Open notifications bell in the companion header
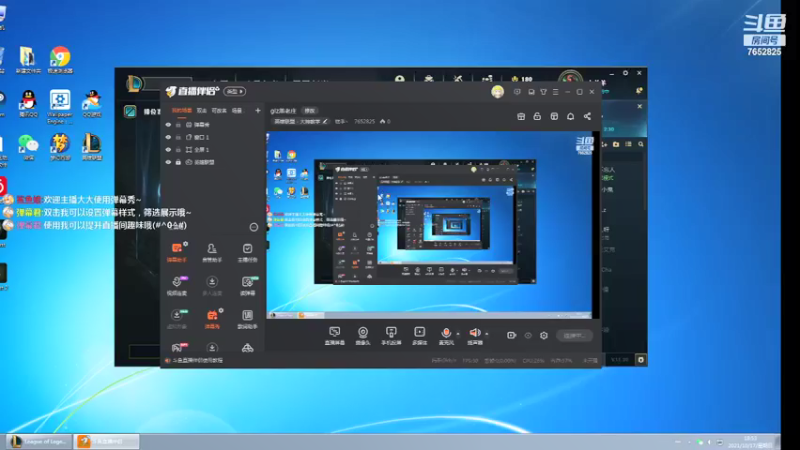This screenshot has width=800, height=450. coord(570,116)
